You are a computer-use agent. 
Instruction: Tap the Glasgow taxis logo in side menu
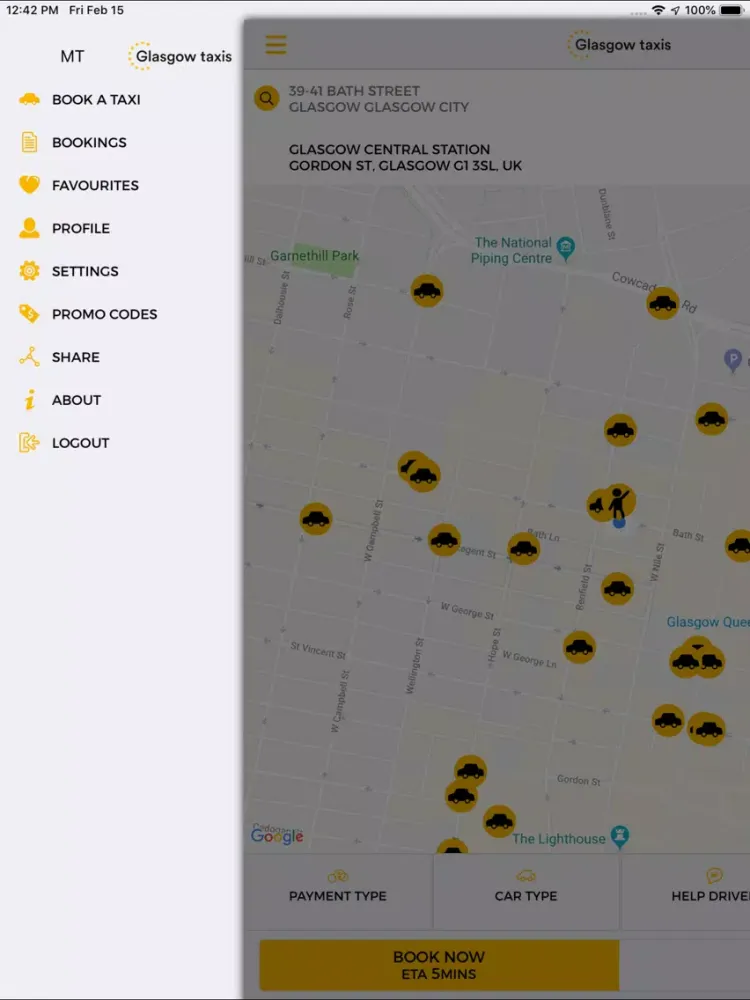click(x=180, y=56)
